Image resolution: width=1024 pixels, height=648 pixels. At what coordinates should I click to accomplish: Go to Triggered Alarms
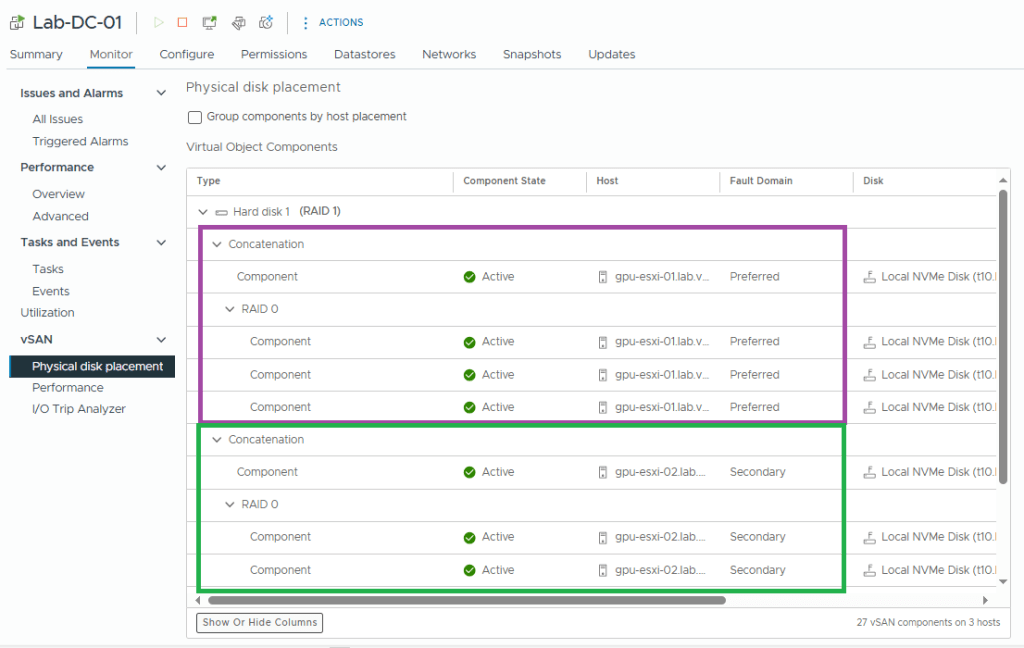(80, 141)
